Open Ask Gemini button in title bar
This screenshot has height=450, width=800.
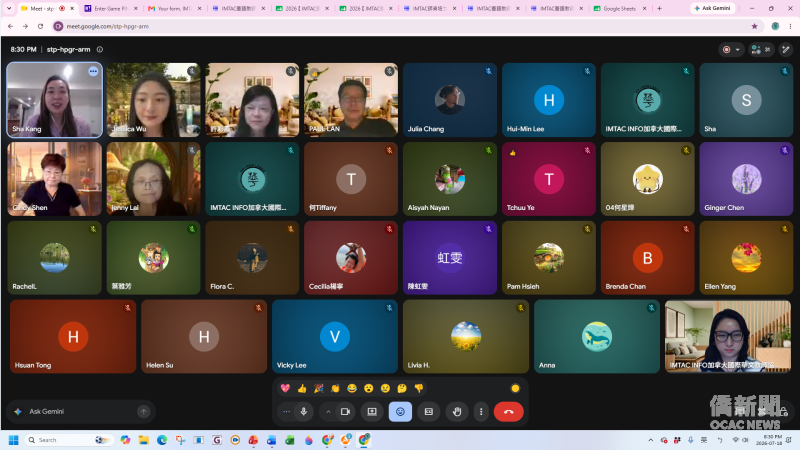pos(712,8)
